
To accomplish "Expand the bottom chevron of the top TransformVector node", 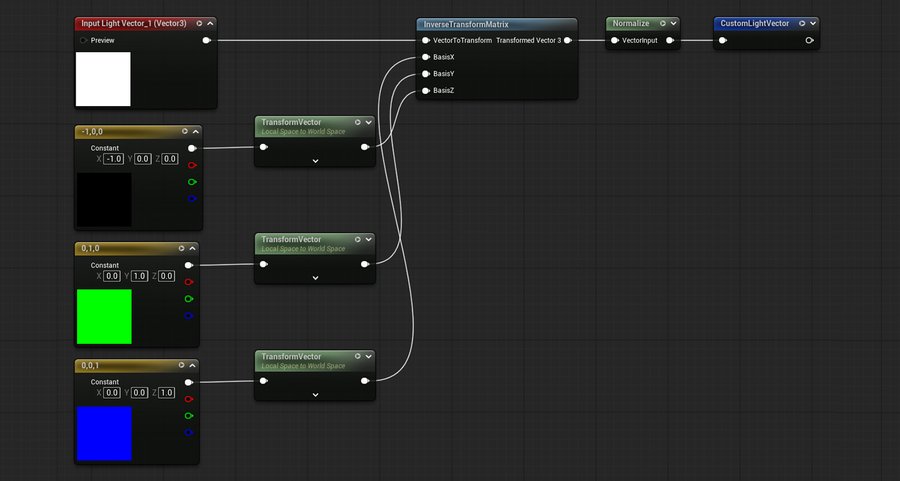I will [x=315, y=160].
